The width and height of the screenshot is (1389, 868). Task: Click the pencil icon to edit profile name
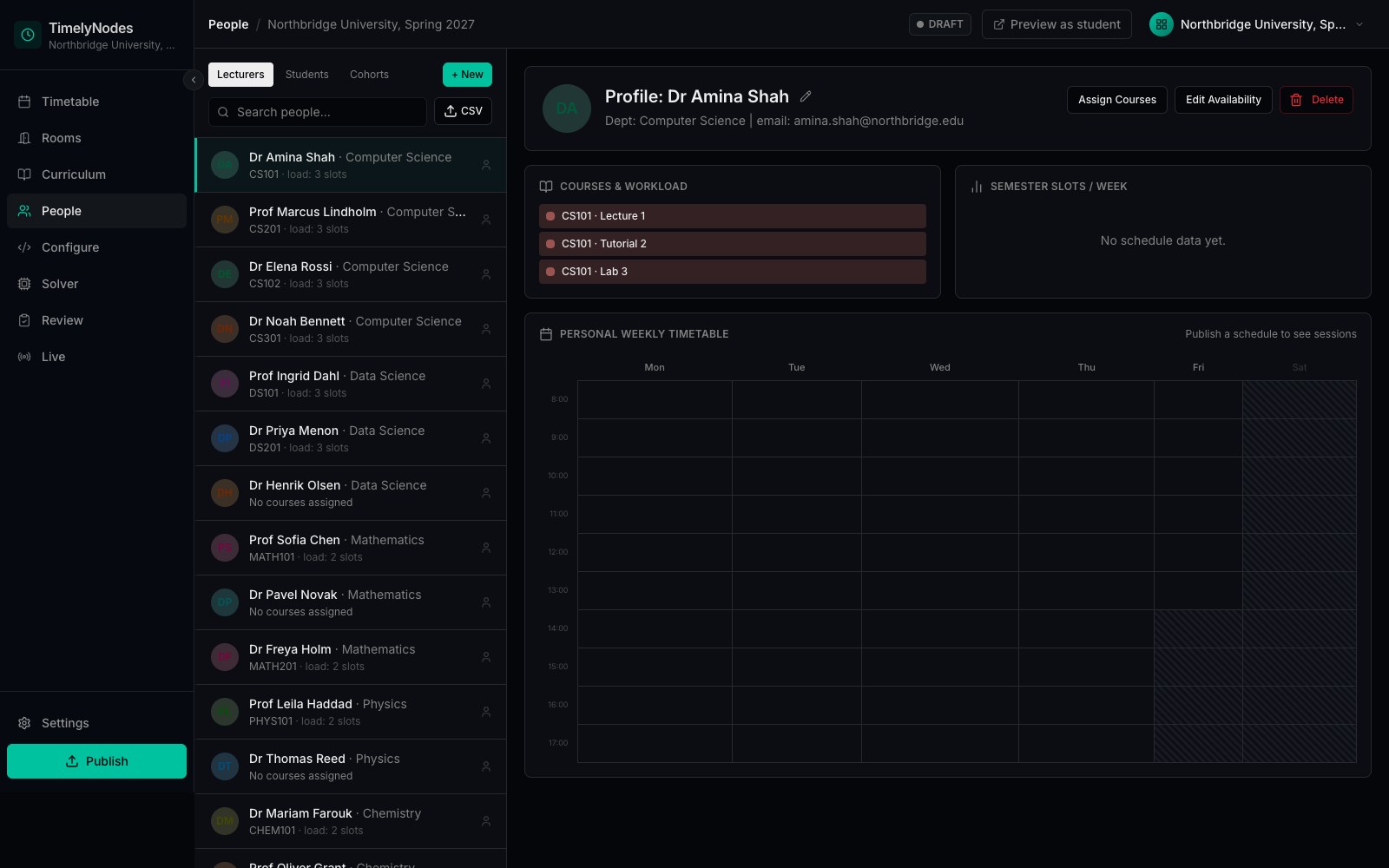[806, 96]
